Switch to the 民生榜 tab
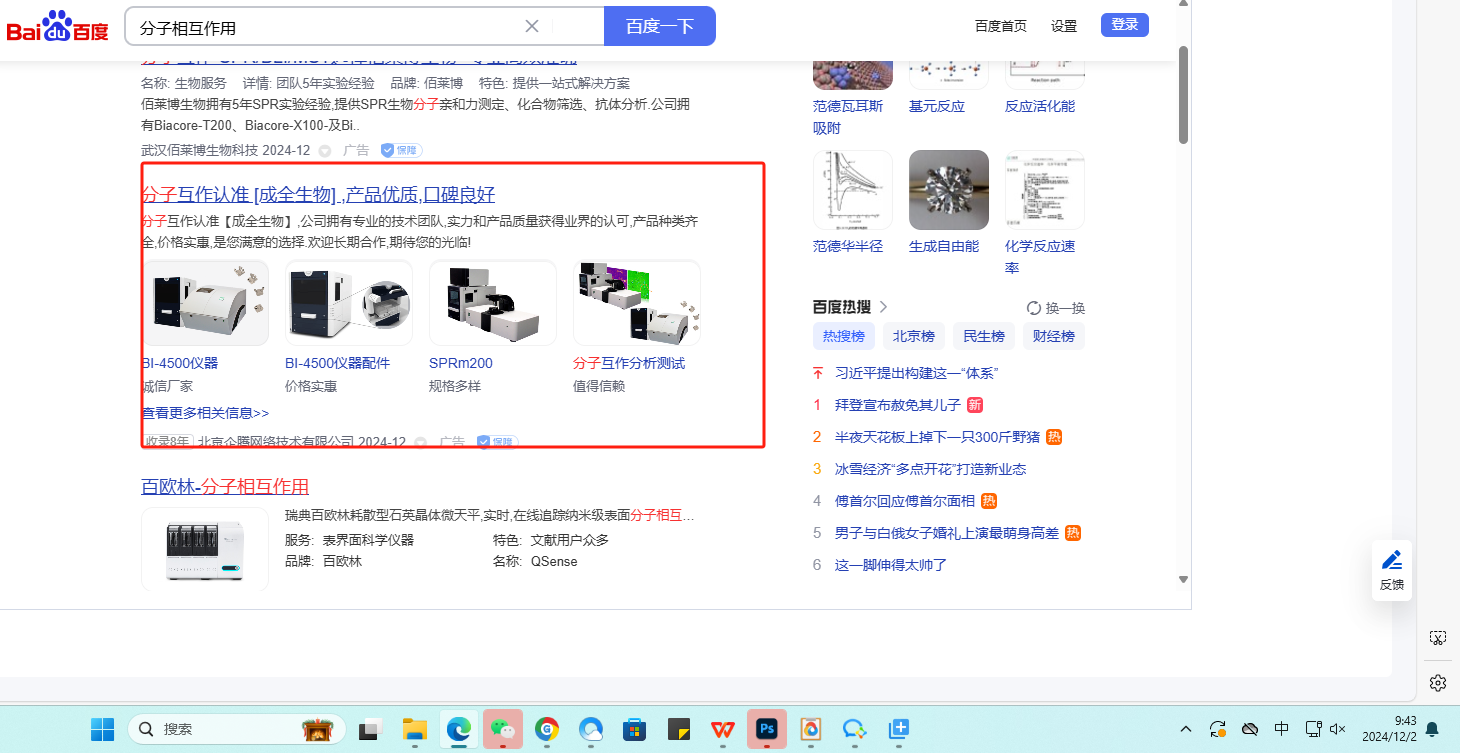The width and height of the screenshot is (1460, 753). tap(984, 337)
